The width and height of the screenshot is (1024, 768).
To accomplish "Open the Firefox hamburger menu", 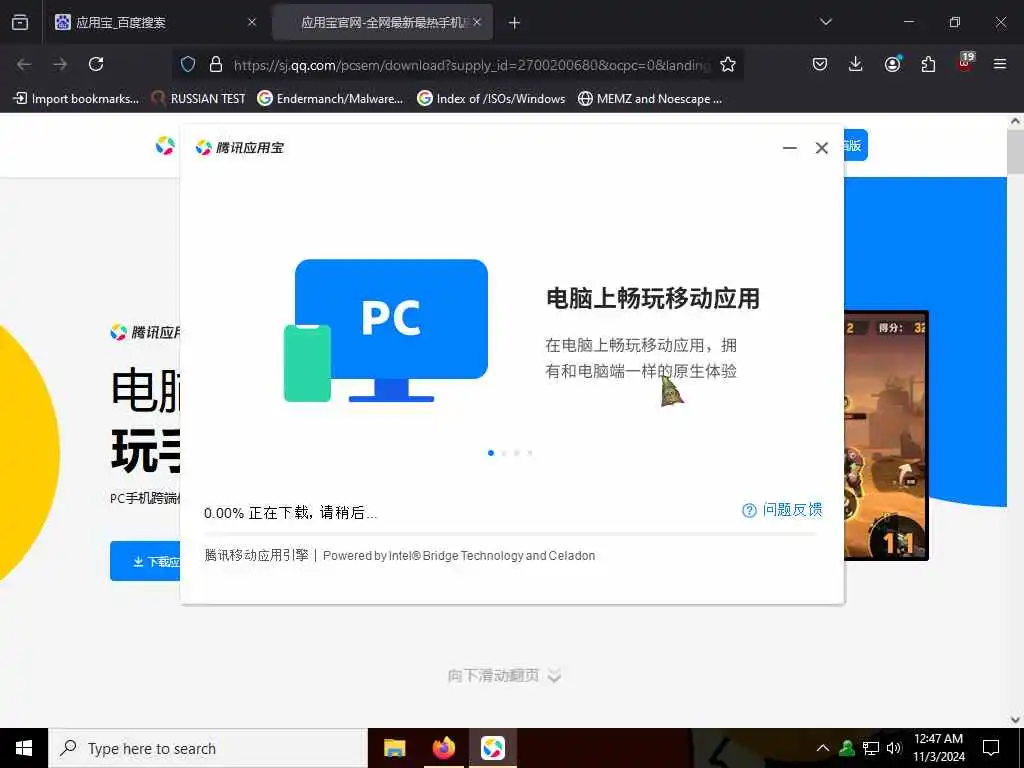I will click(999, 64).
